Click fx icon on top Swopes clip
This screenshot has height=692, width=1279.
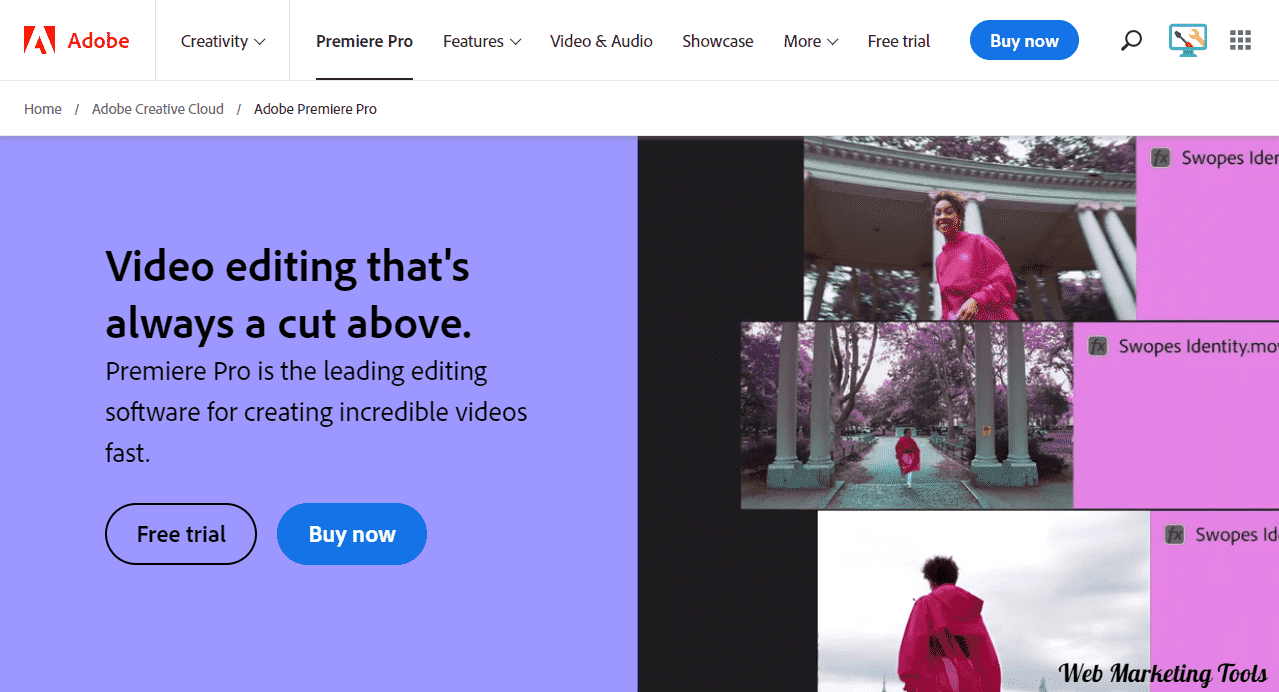[1160, 157]
